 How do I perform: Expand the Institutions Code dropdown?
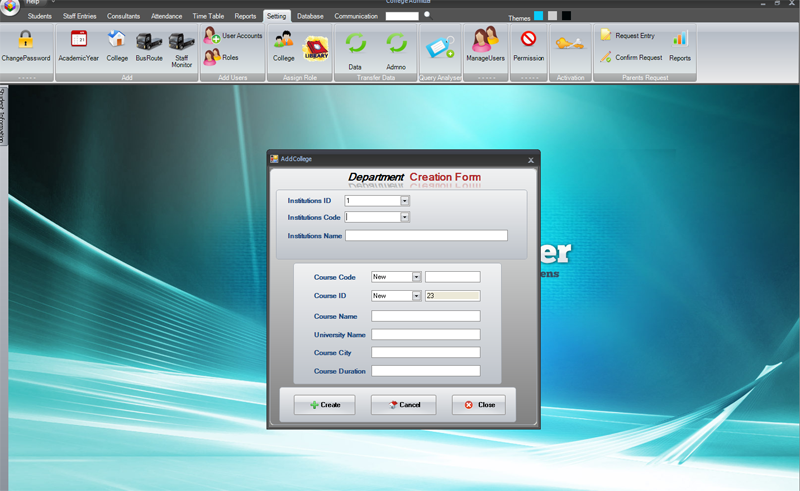click(x=405, y=217)
